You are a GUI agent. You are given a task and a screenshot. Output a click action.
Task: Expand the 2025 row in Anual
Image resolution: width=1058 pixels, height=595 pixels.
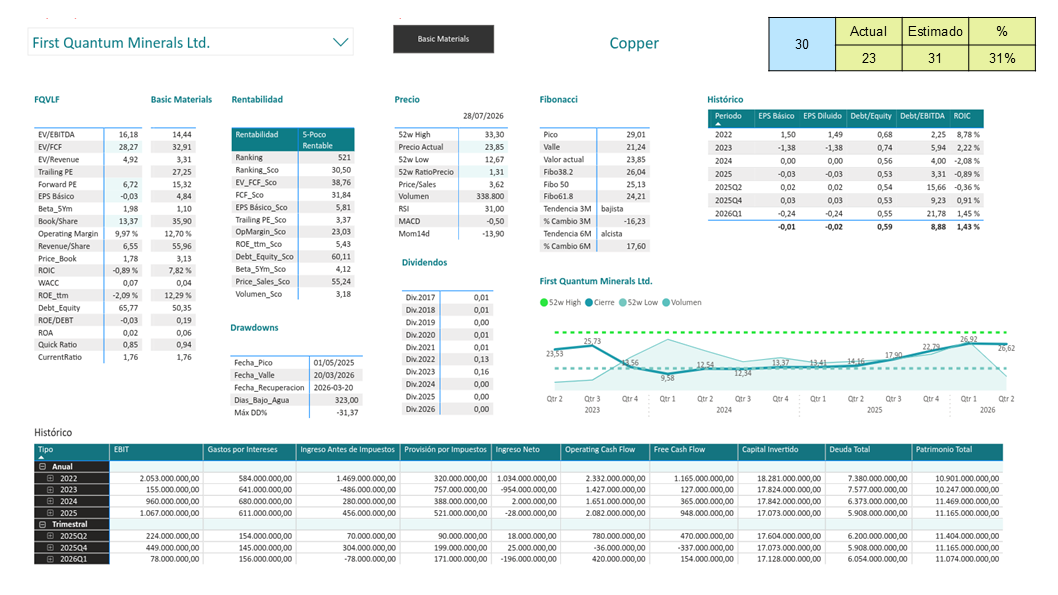click(50, 513)
